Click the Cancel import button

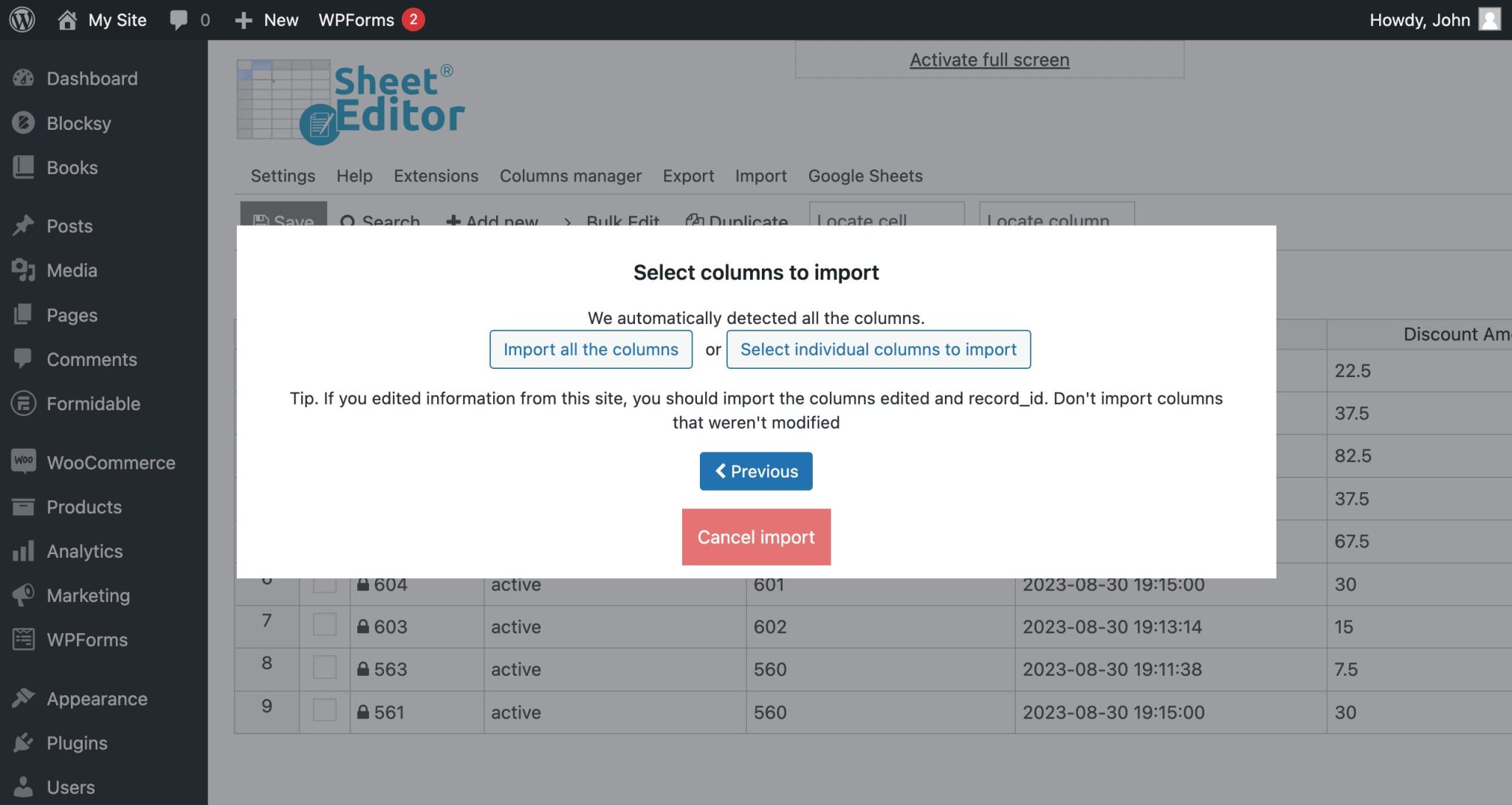coord(755,536)
